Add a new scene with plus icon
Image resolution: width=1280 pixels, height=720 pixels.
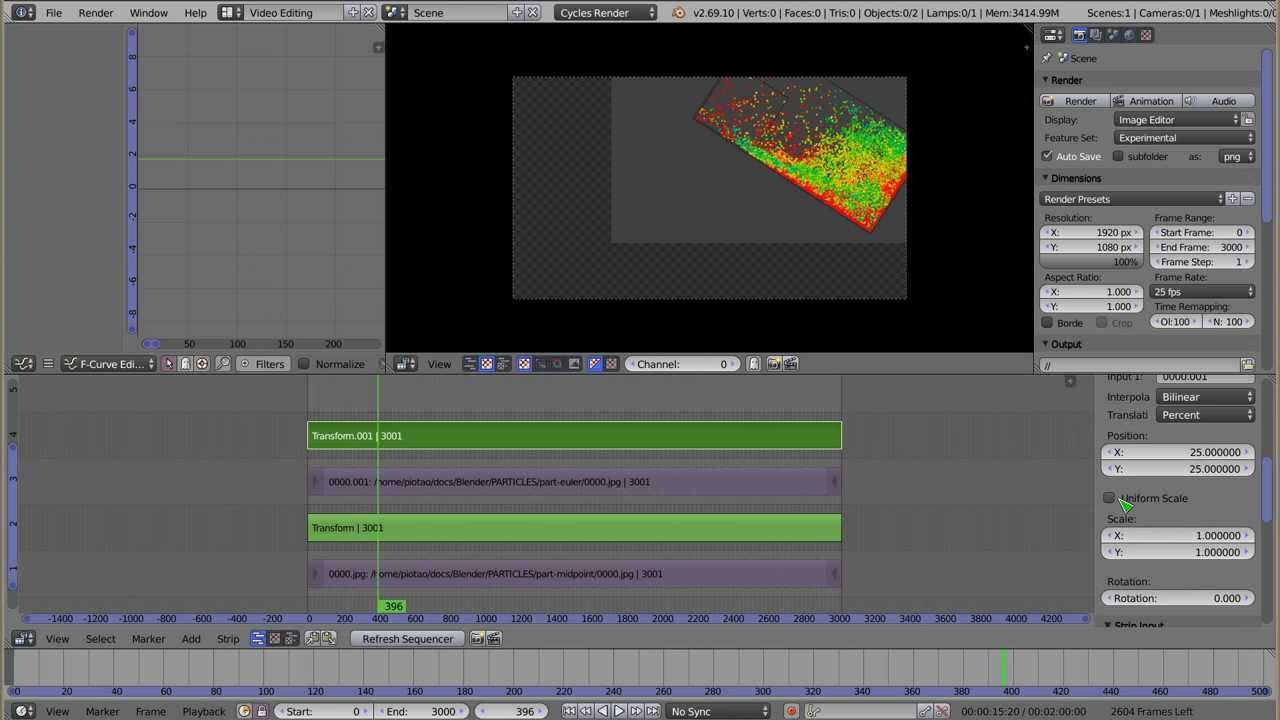click(517, 12)
